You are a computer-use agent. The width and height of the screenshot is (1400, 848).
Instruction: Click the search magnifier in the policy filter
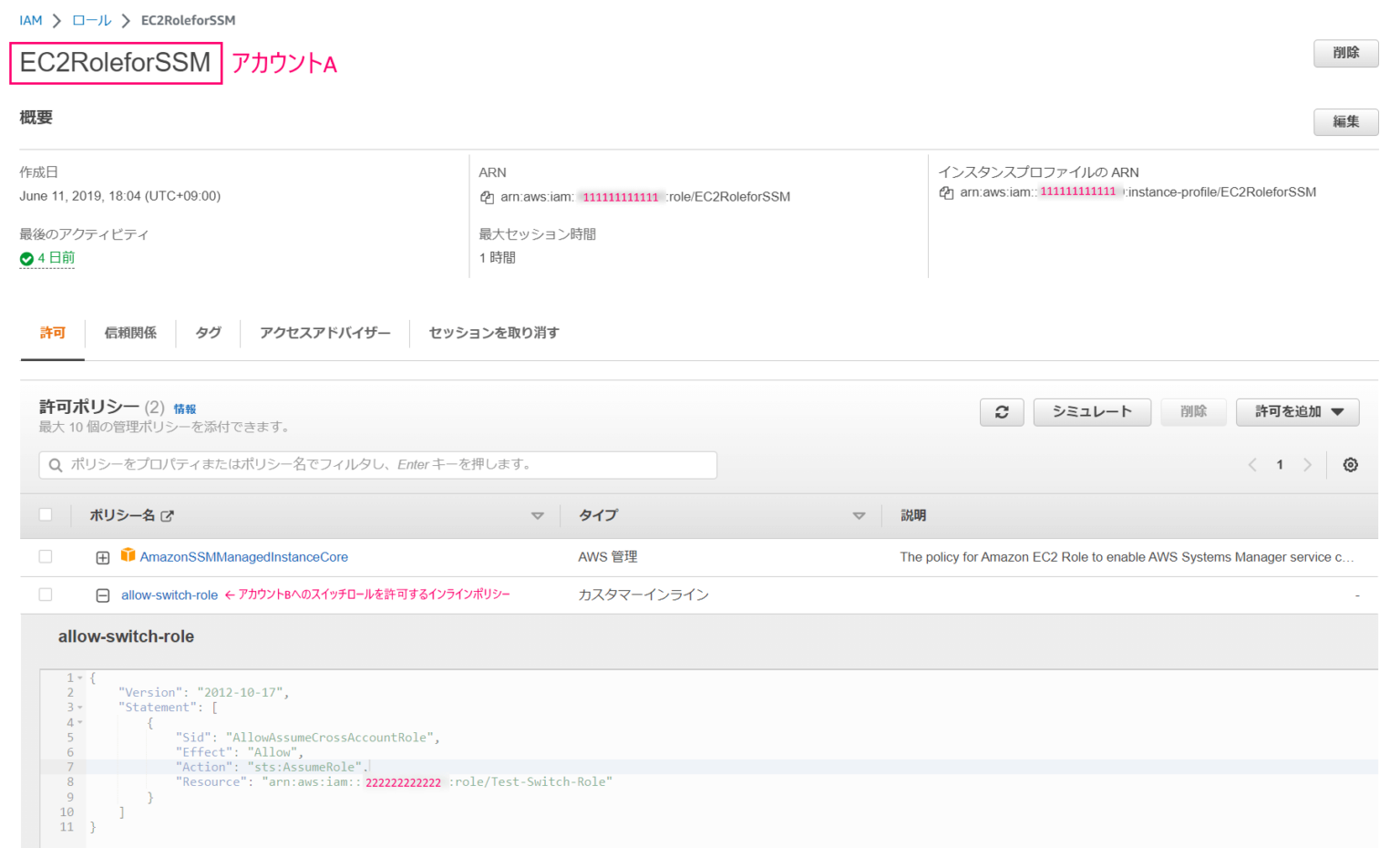click(57, 464)
